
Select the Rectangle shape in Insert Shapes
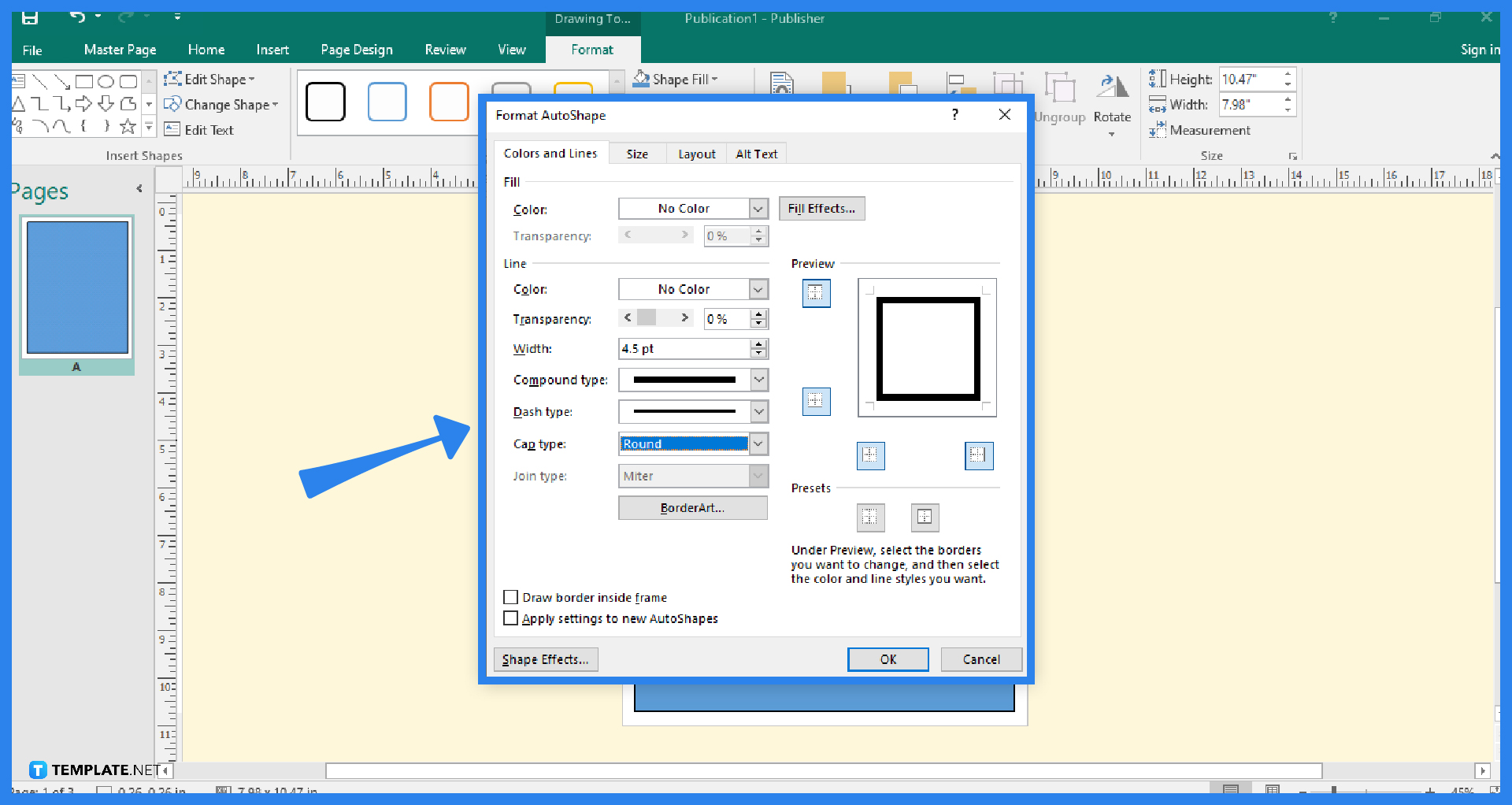(85, 80)
